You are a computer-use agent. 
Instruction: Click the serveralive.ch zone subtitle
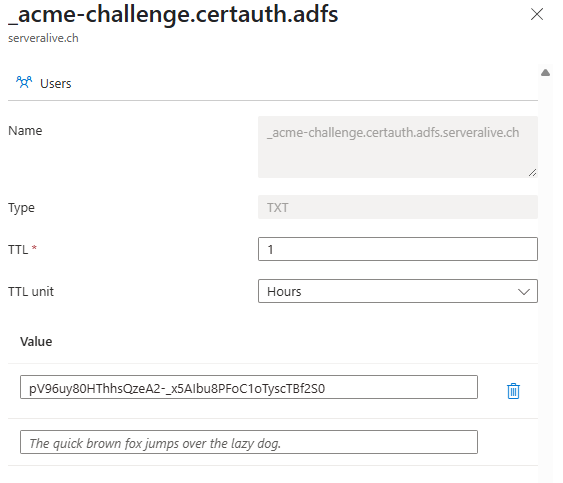(x=43, y=38)
